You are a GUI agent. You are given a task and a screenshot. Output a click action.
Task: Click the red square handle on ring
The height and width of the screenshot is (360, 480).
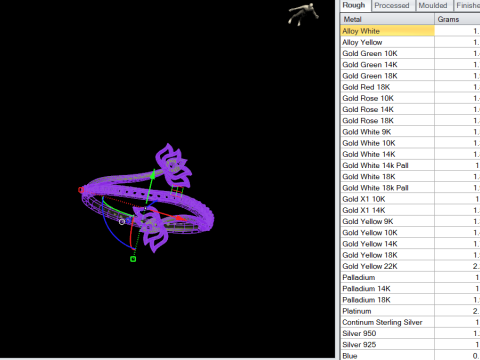(81, 190)
